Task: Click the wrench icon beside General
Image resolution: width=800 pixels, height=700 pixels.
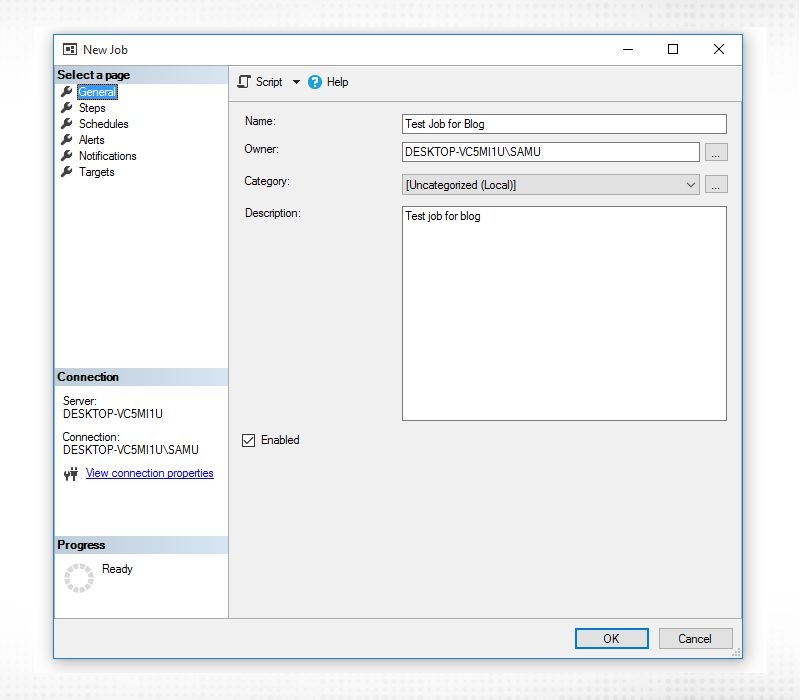Action: [x=66, y=91]
